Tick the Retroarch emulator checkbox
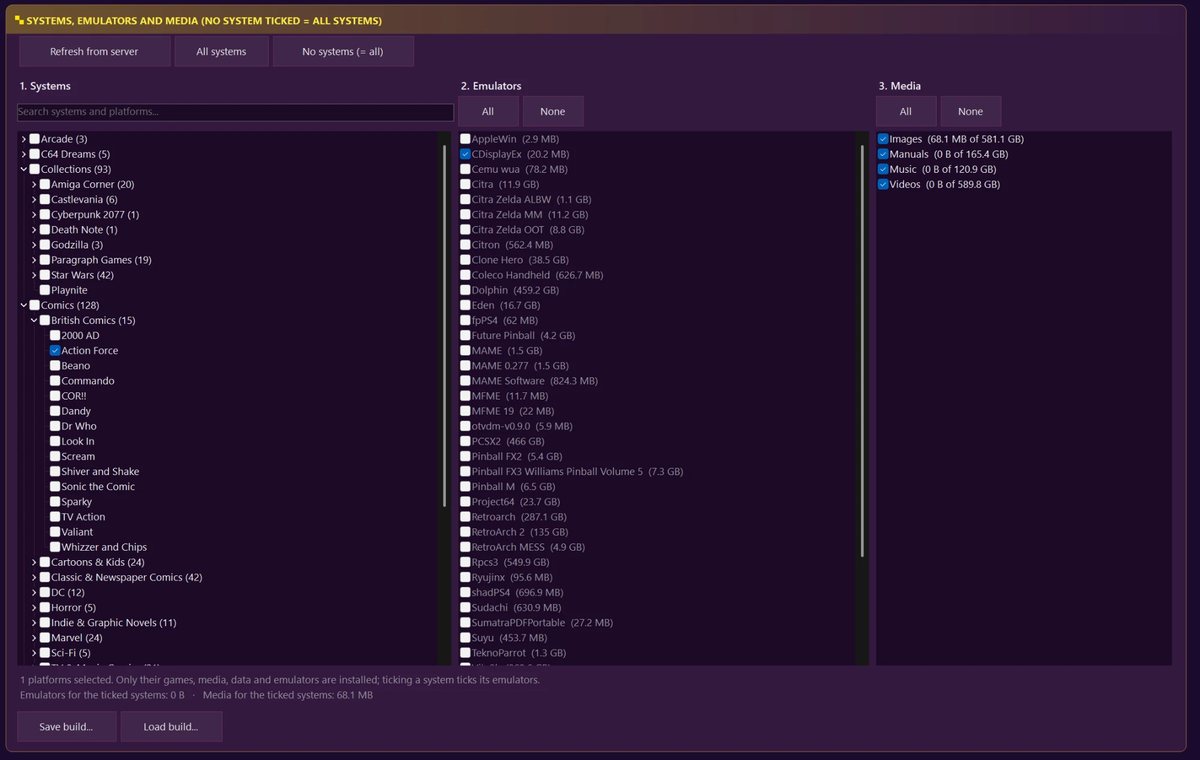1200x760 pixels. [465, 517]
